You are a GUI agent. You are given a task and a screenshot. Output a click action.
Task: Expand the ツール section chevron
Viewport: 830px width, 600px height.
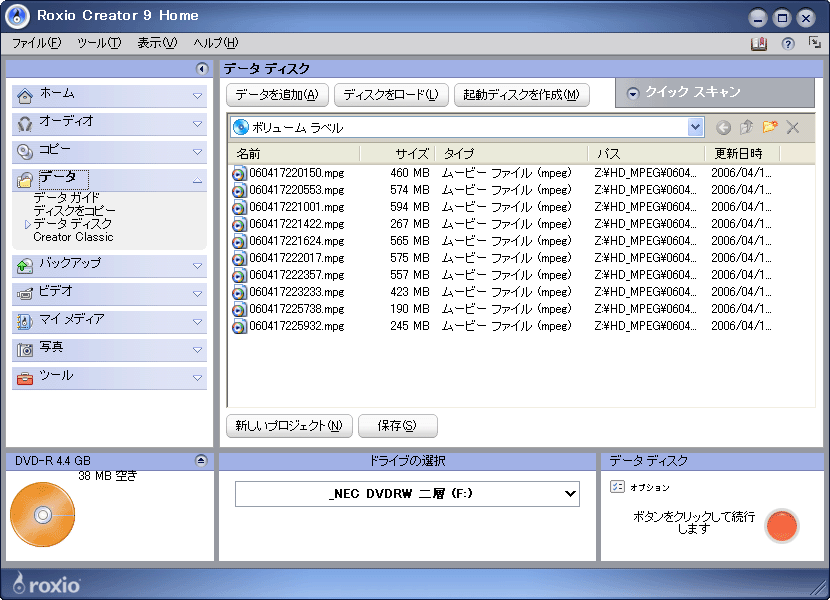pos(197,378)
